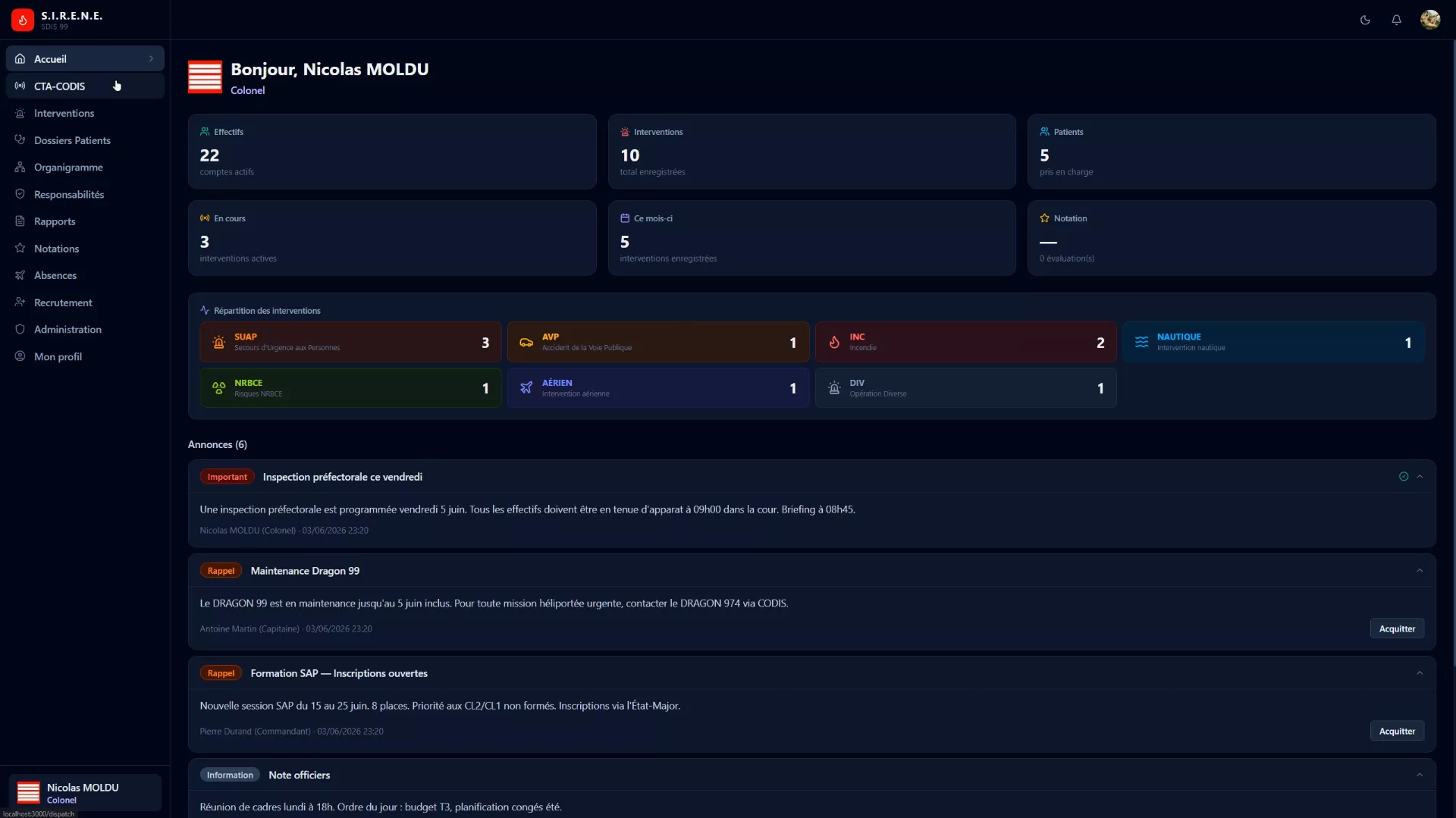Click the Information badge on Note officiers
The width and height of the screenshot is (1456, 818).
pos(230,775)
